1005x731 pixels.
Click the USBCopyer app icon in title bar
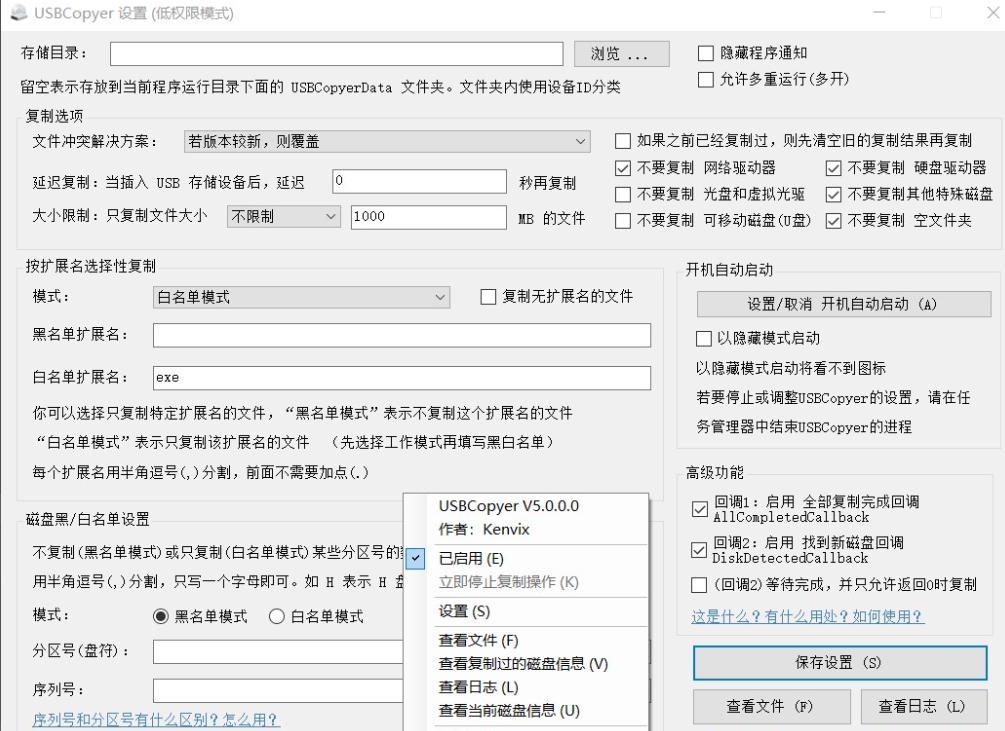17,14
